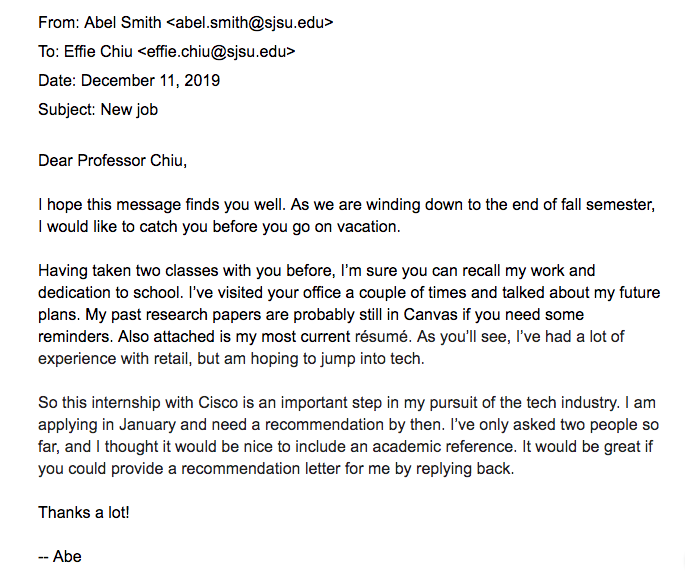
Task: Click the word internship in third paragraph
Action: tap(126, 402)
